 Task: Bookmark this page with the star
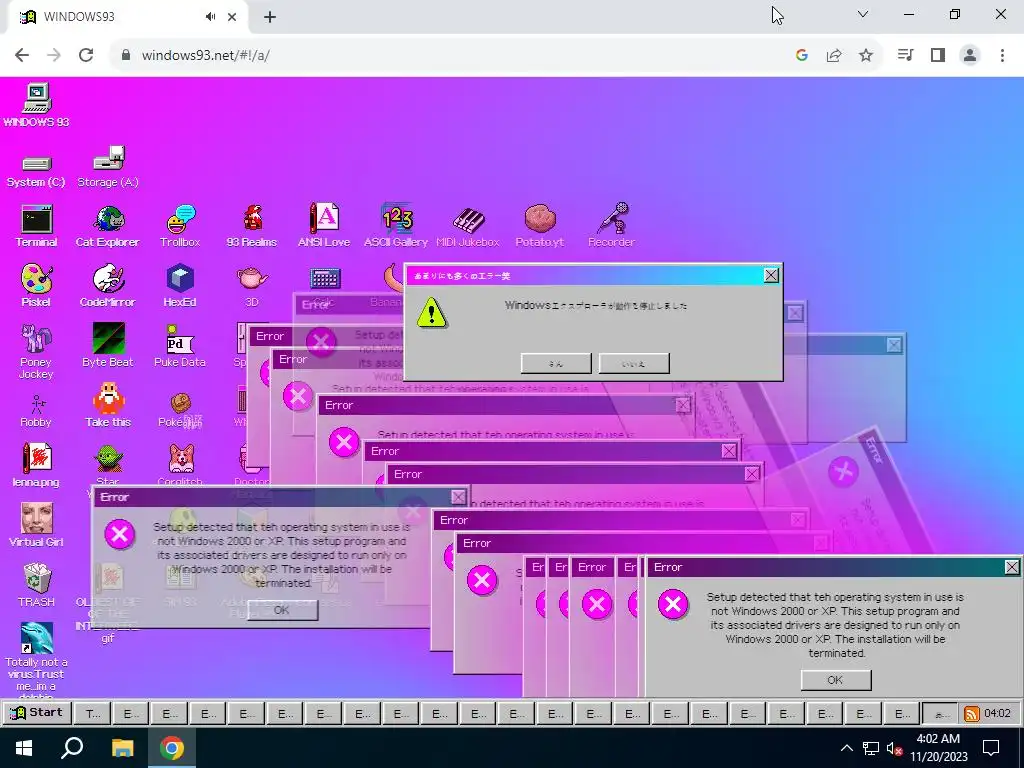866,56
